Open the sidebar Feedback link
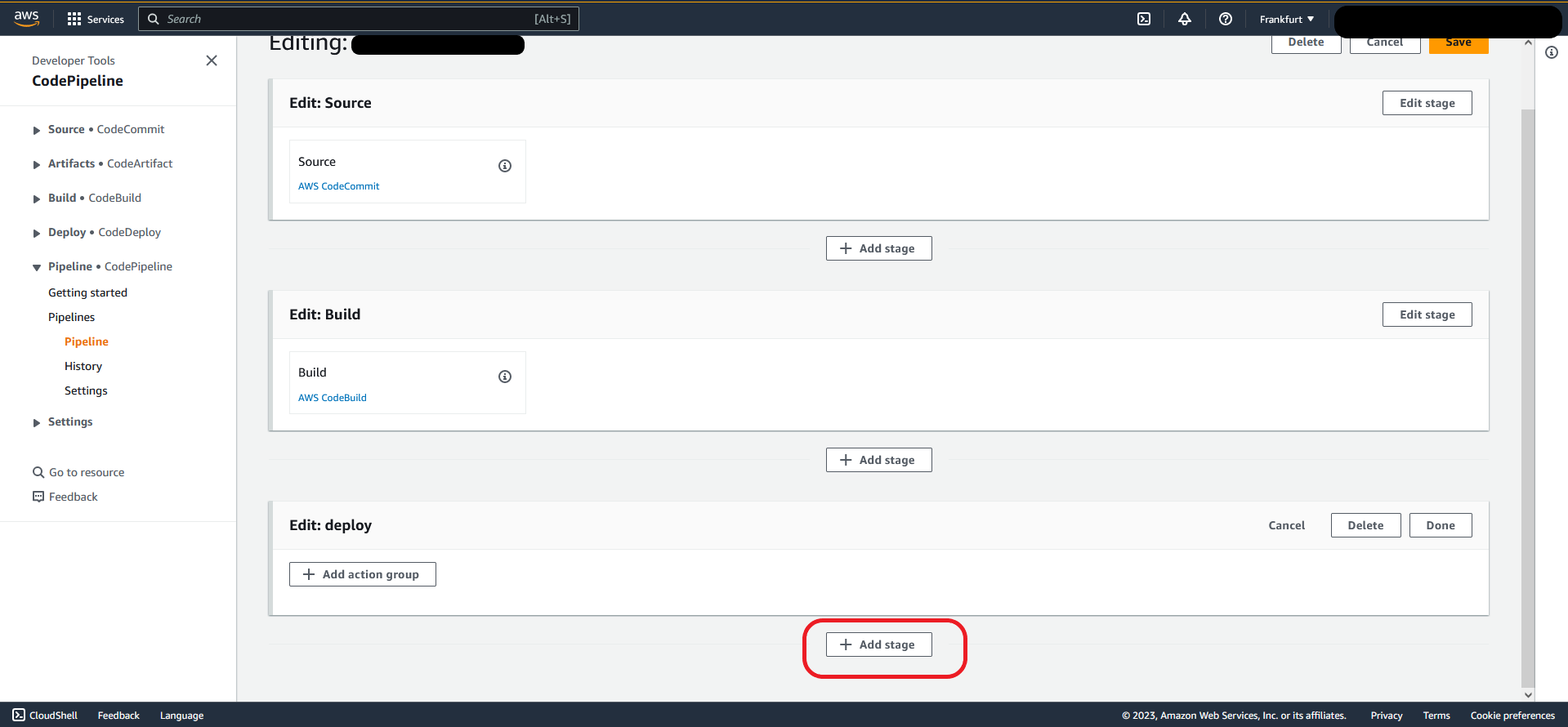The width and height of the screenshot is (1568, 727). (73, 497)
